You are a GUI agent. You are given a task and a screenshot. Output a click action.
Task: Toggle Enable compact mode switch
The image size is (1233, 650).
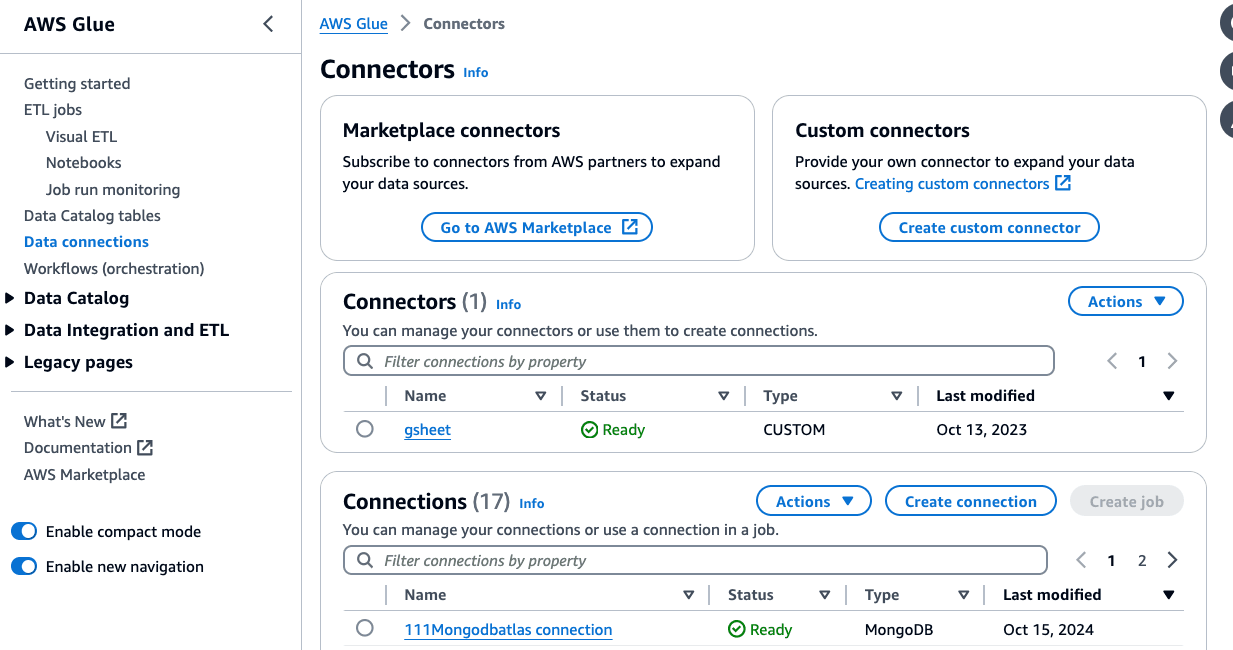[x=24, y=532]
